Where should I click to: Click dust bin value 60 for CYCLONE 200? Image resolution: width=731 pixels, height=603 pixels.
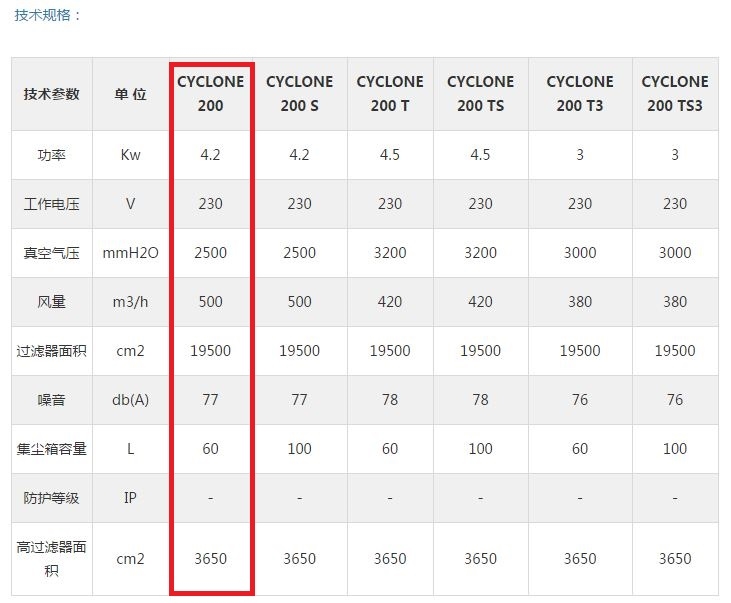pyautogui.click(x=211, y=449)
